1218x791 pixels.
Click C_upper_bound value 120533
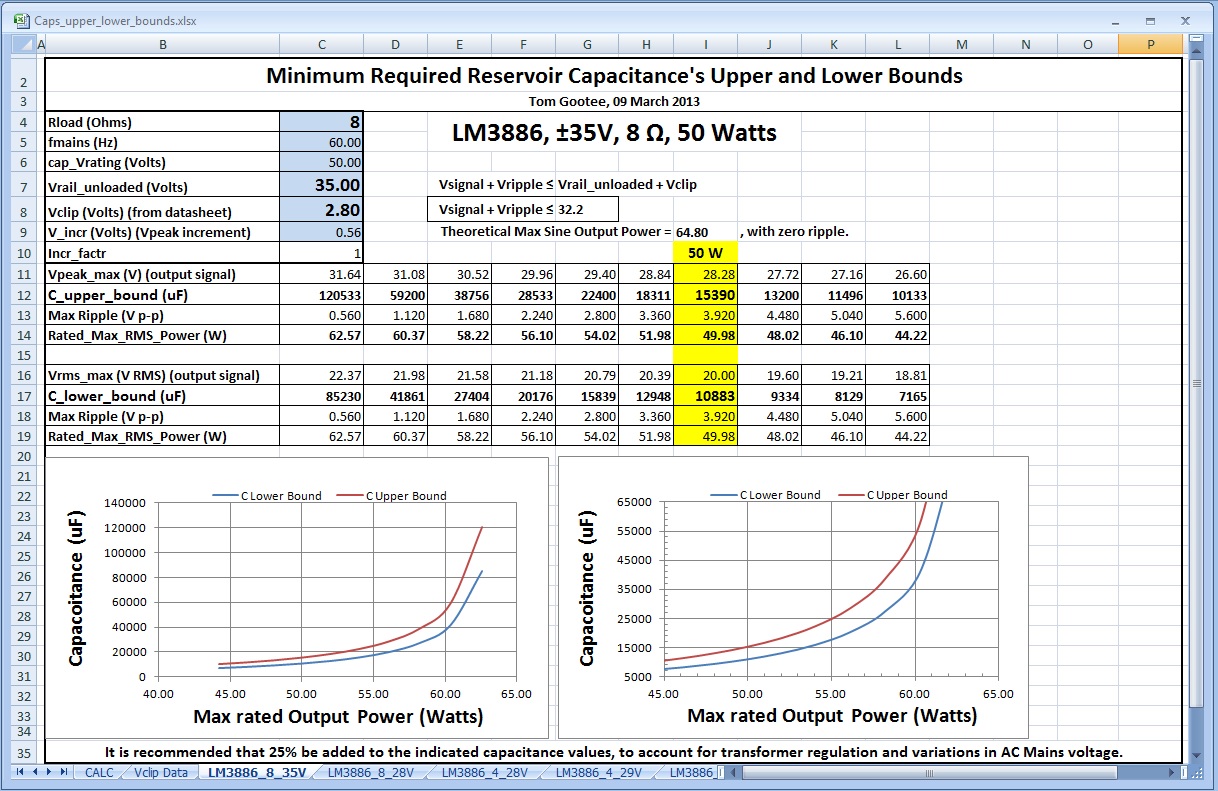coord(321,295)
